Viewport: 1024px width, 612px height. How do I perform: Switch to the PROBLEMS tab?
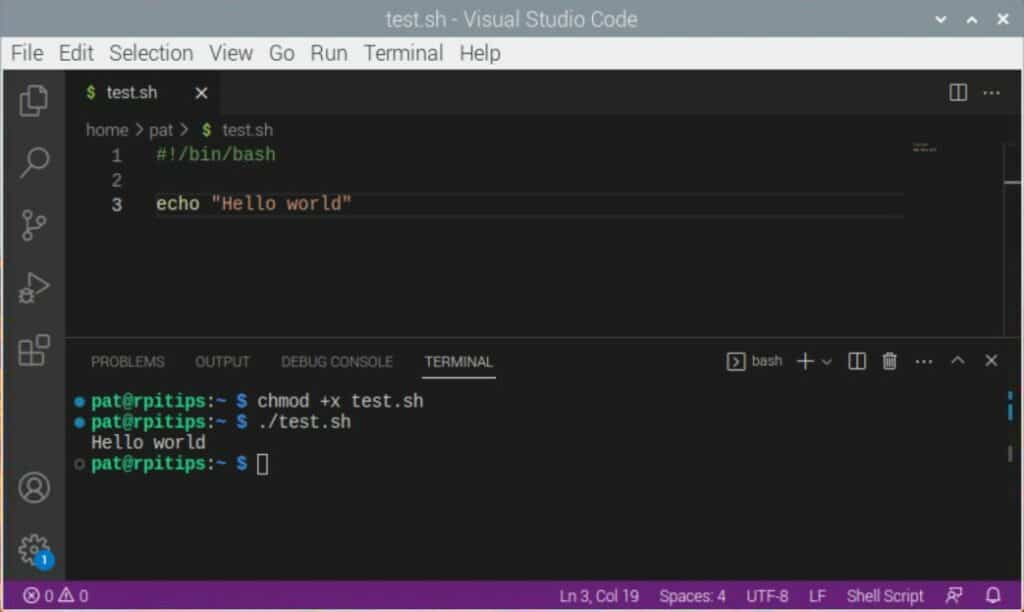[x=127, y=362]
